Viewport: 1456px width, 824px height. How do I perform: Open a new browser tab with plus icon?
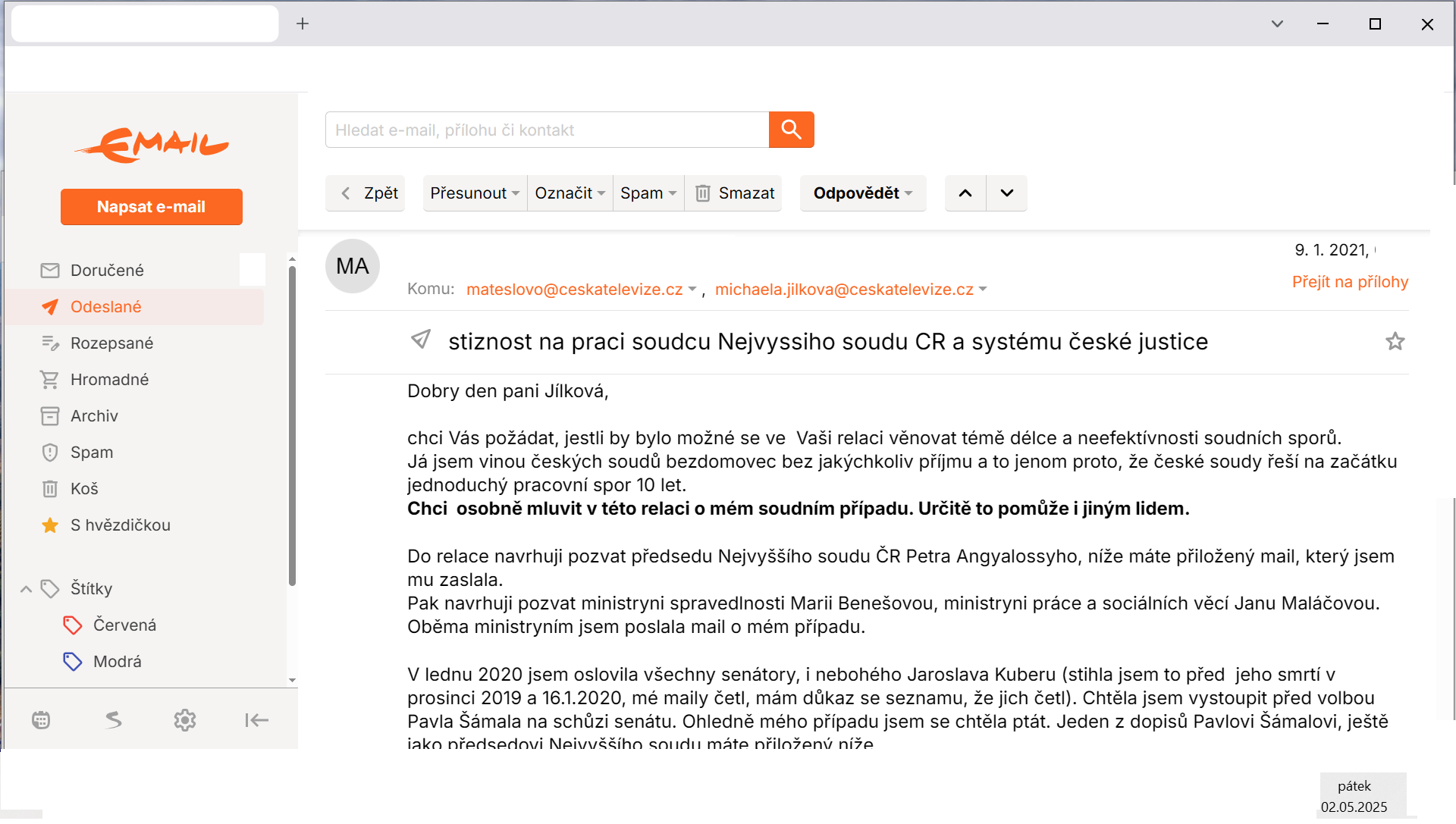coord(303,23)
